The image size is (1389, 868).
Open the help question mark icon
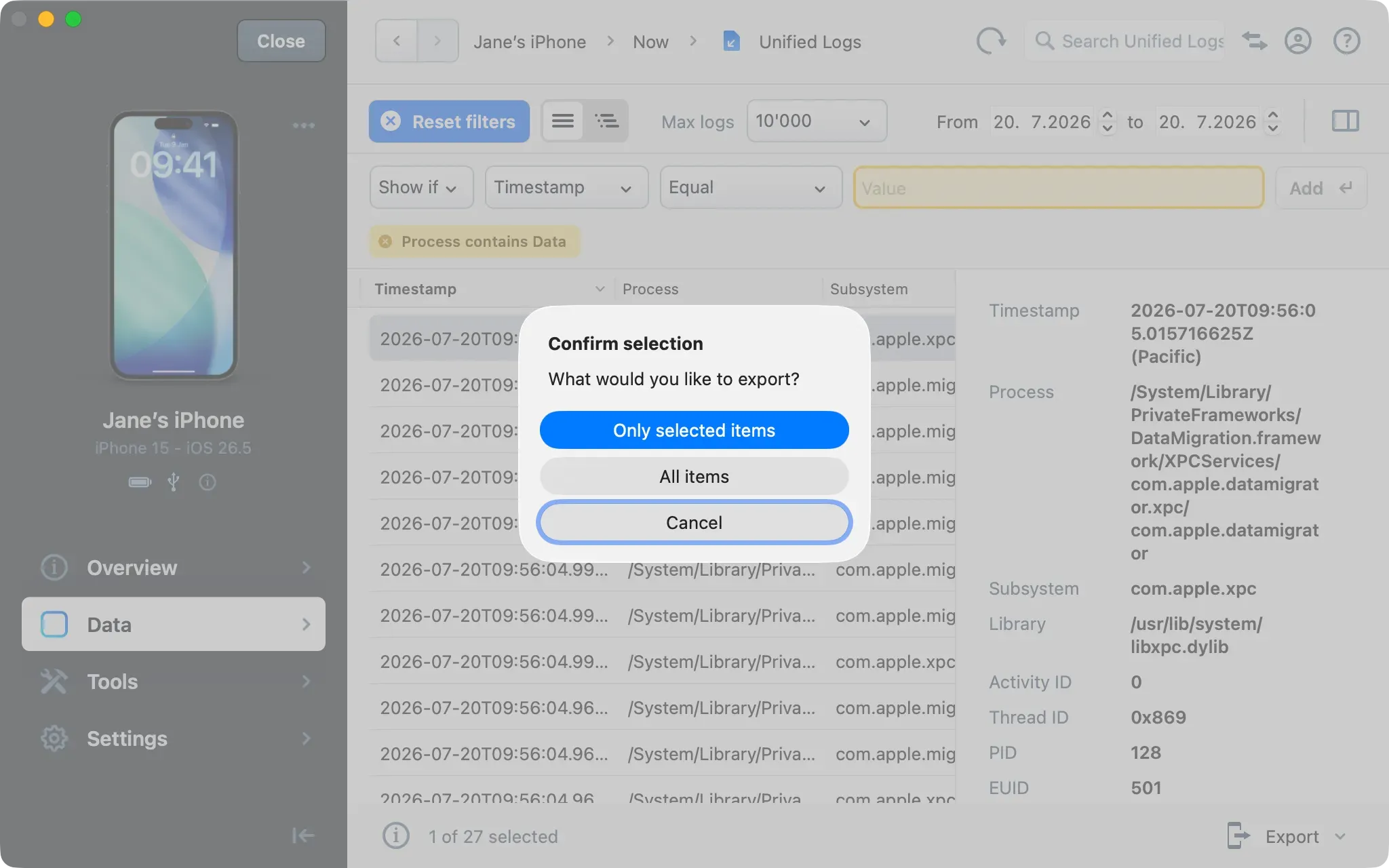click(1346, 41)
